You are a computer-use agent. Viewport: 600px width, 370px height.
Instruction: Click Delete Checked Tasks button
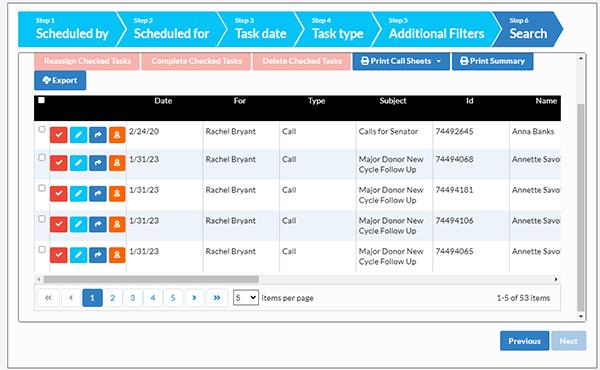[x=302, y=61]
